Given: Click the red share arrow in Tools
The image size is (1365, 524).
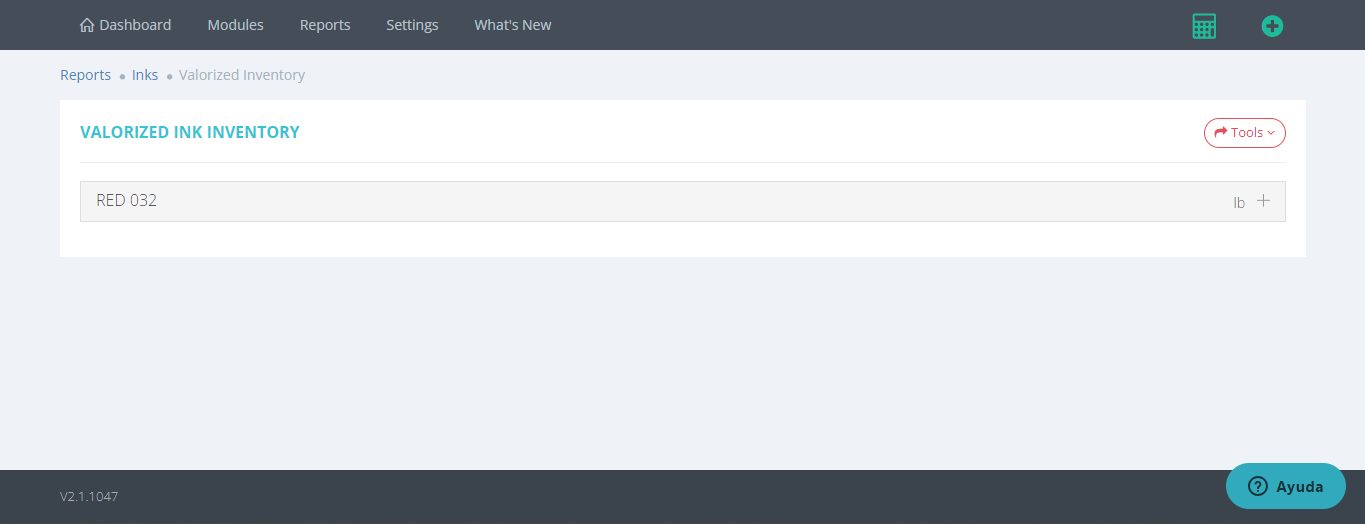Looking at the screenshot, I should click(1220, 132).
